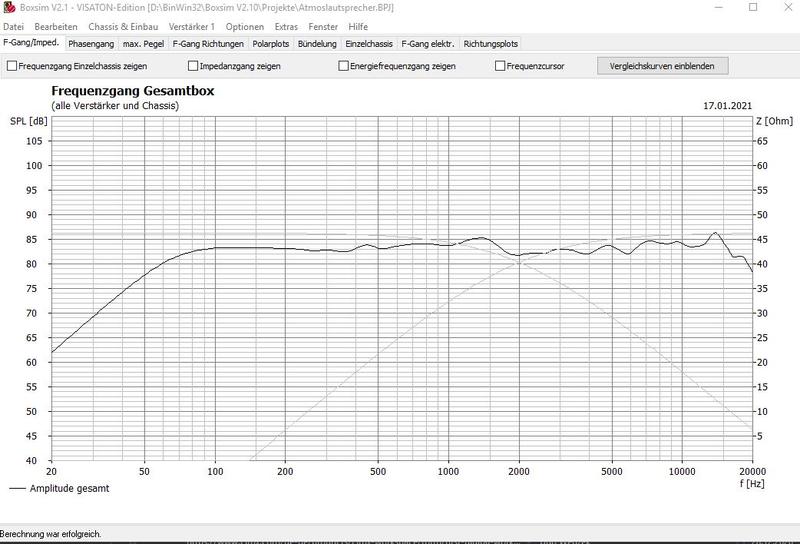Open the Datei menu
800x544 pixels.
(14, 26)
